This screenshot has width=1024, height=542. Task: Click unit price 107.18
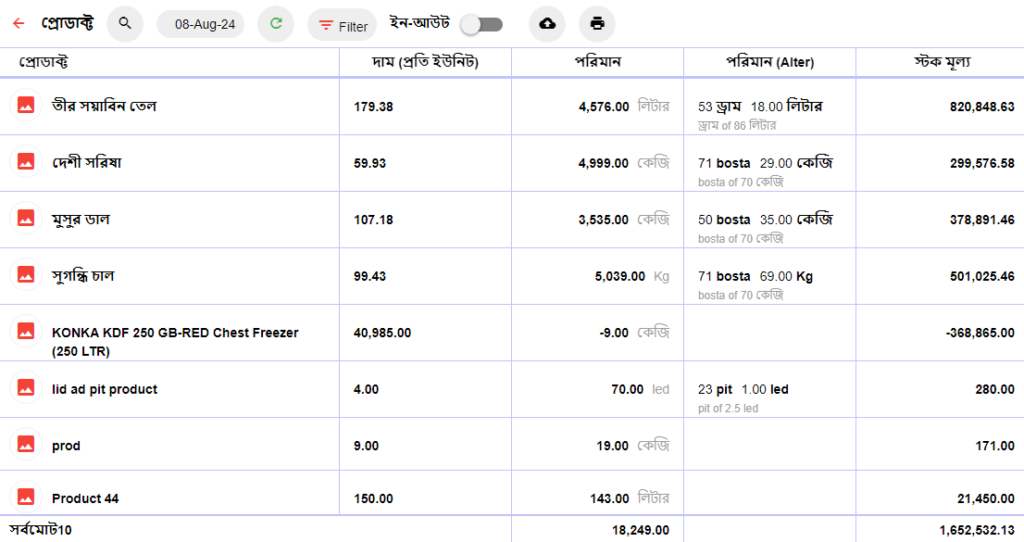click(373, 220)
